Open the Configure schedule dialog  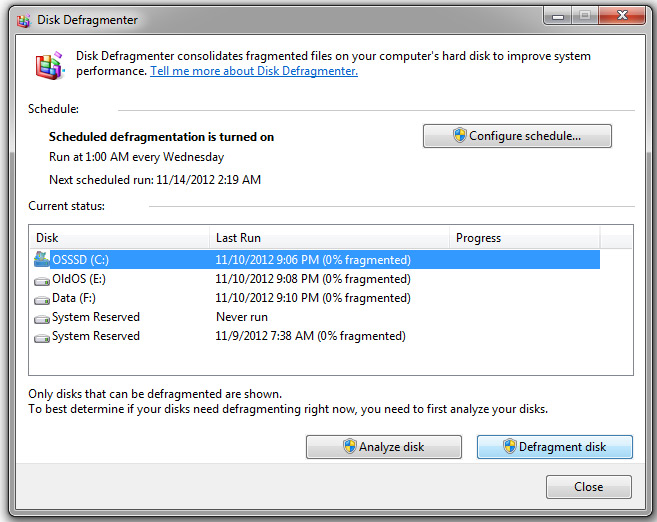[517, 136]
